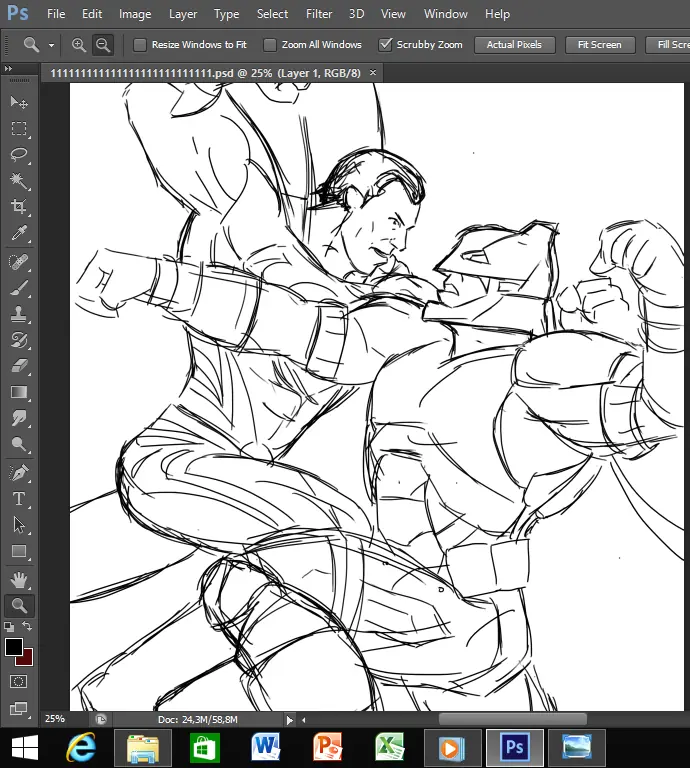The width and height of the screenshot is (690, 768).
Task: Open the Help menu
Action: point(498,14)
